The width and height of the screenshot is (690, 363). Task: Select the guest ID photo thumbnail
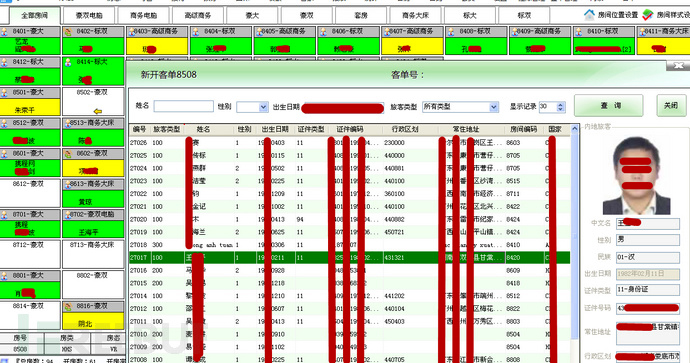[636, 175]
